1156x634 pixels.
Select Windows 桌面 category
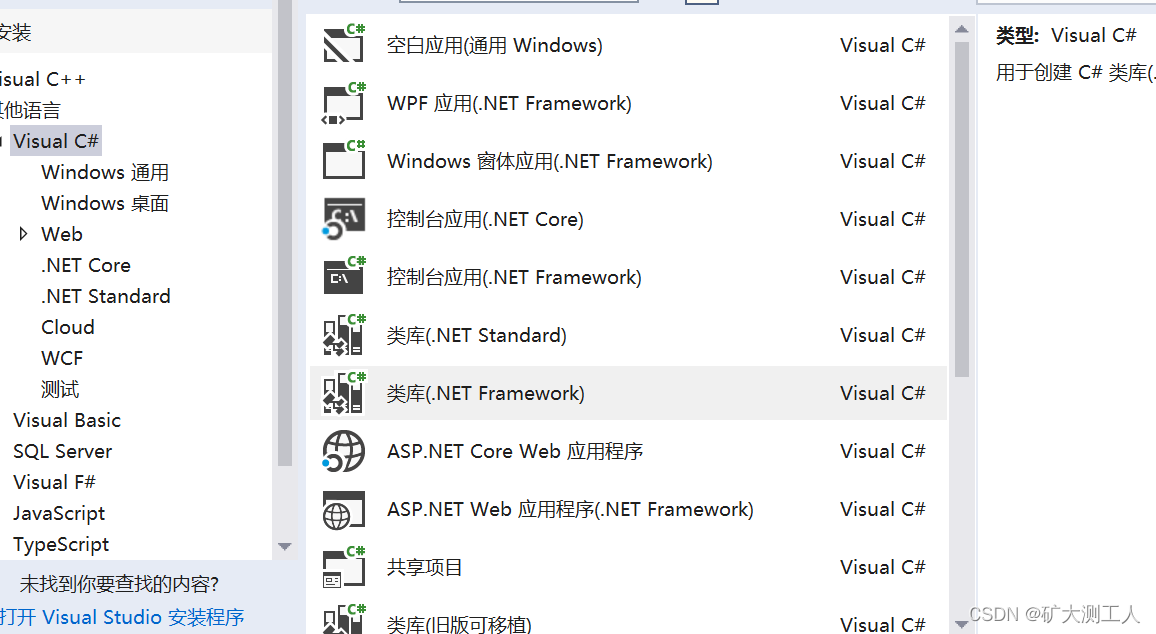click(105, 203)
